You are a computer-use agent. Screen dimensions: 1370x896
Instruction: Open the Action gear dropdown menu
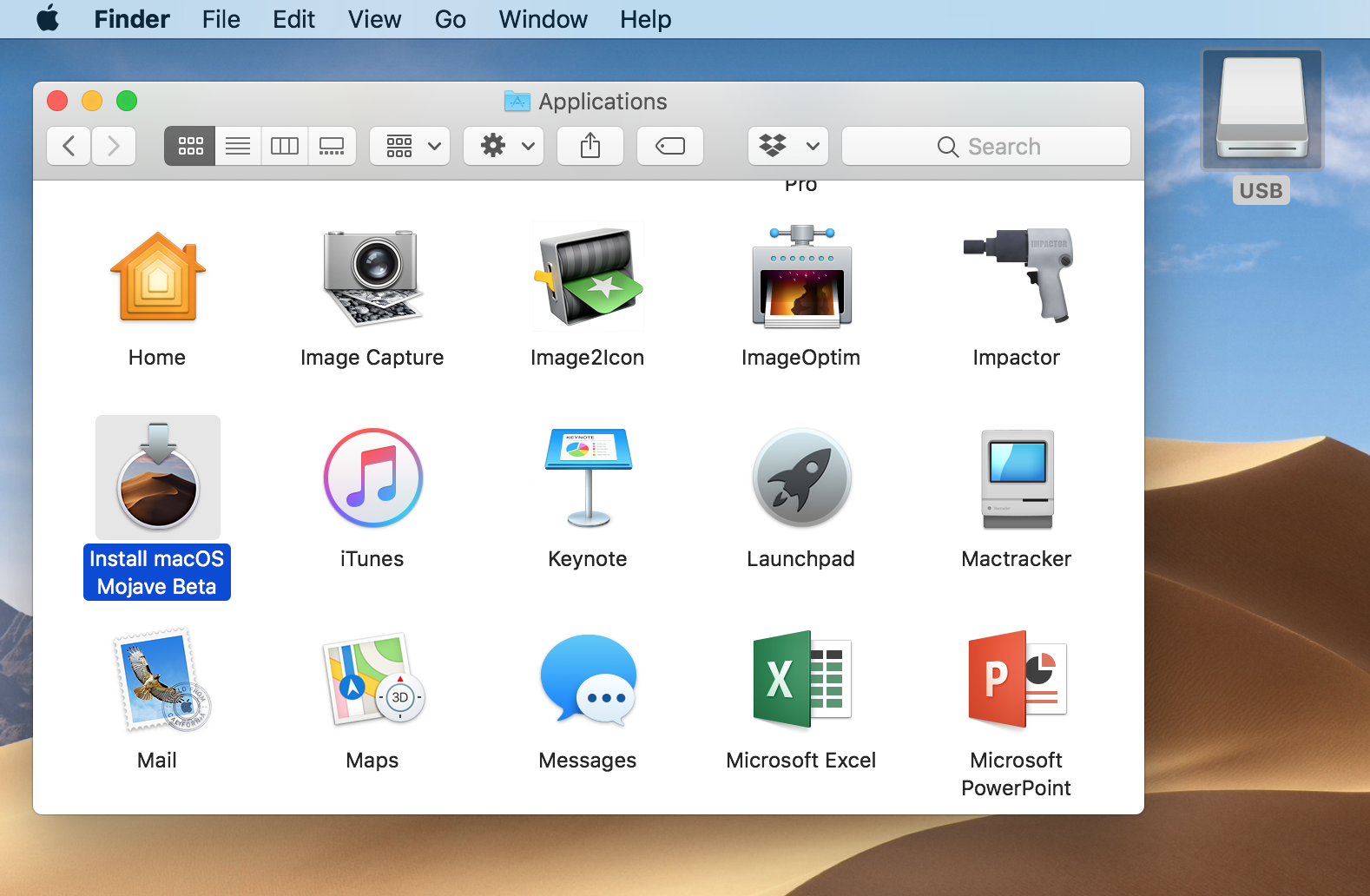click(x=504, y=146)
